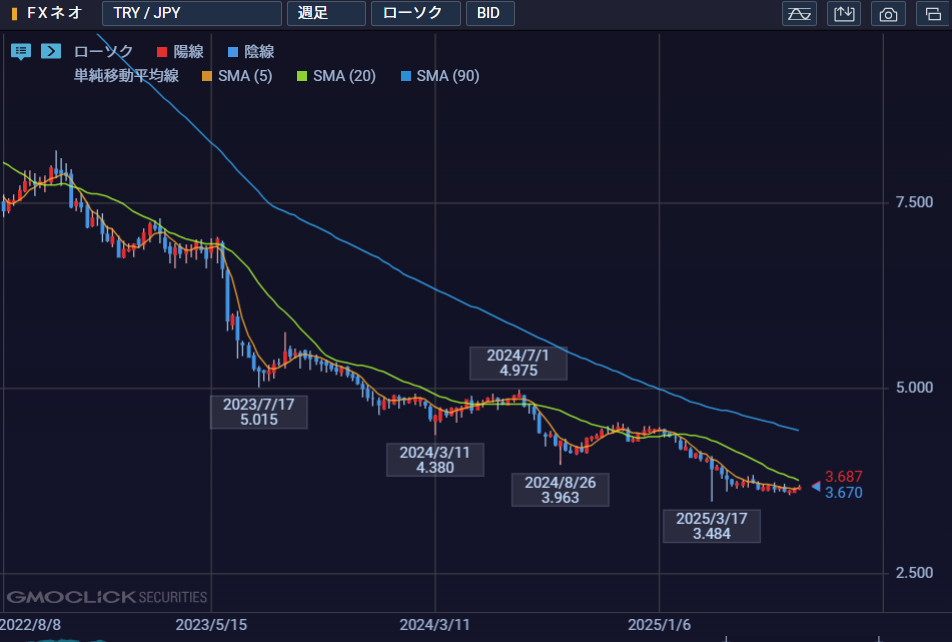Image resolution: width=952 pixels, height=642 pixels.
Task: Click the SMA (20) legend text
Action: (344, 76)
